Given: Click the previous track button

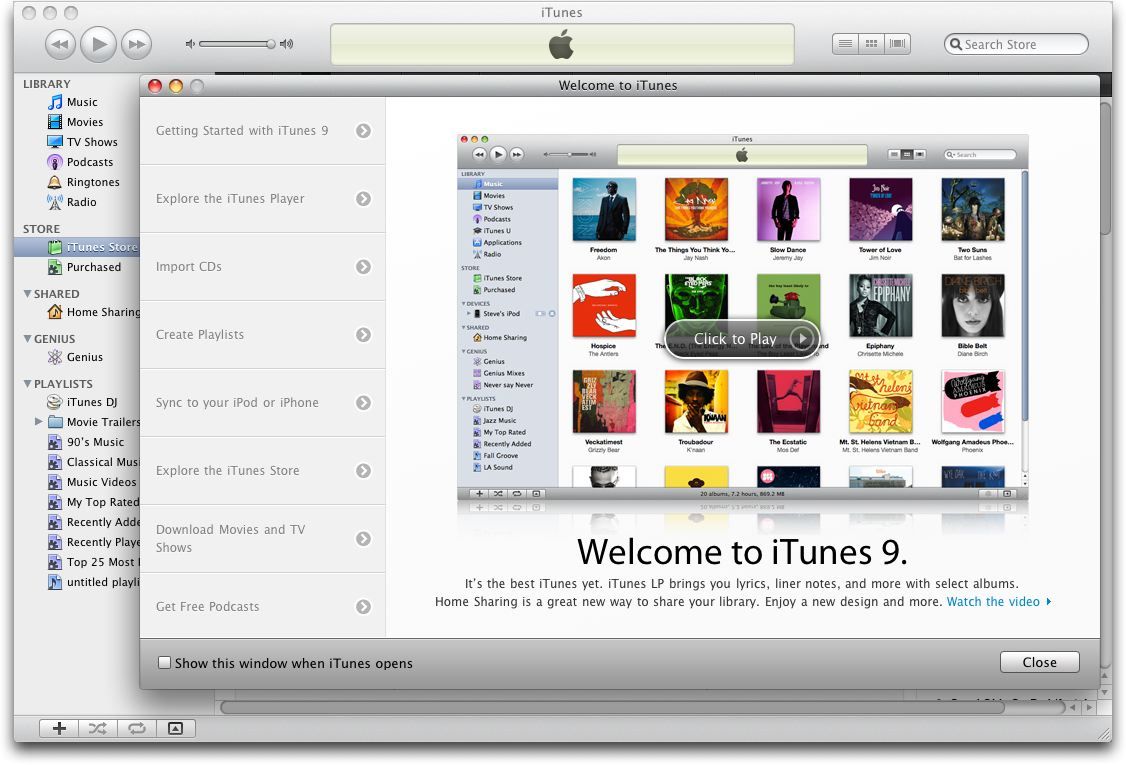Looking at the screenshot, I should tap(60, 45).
